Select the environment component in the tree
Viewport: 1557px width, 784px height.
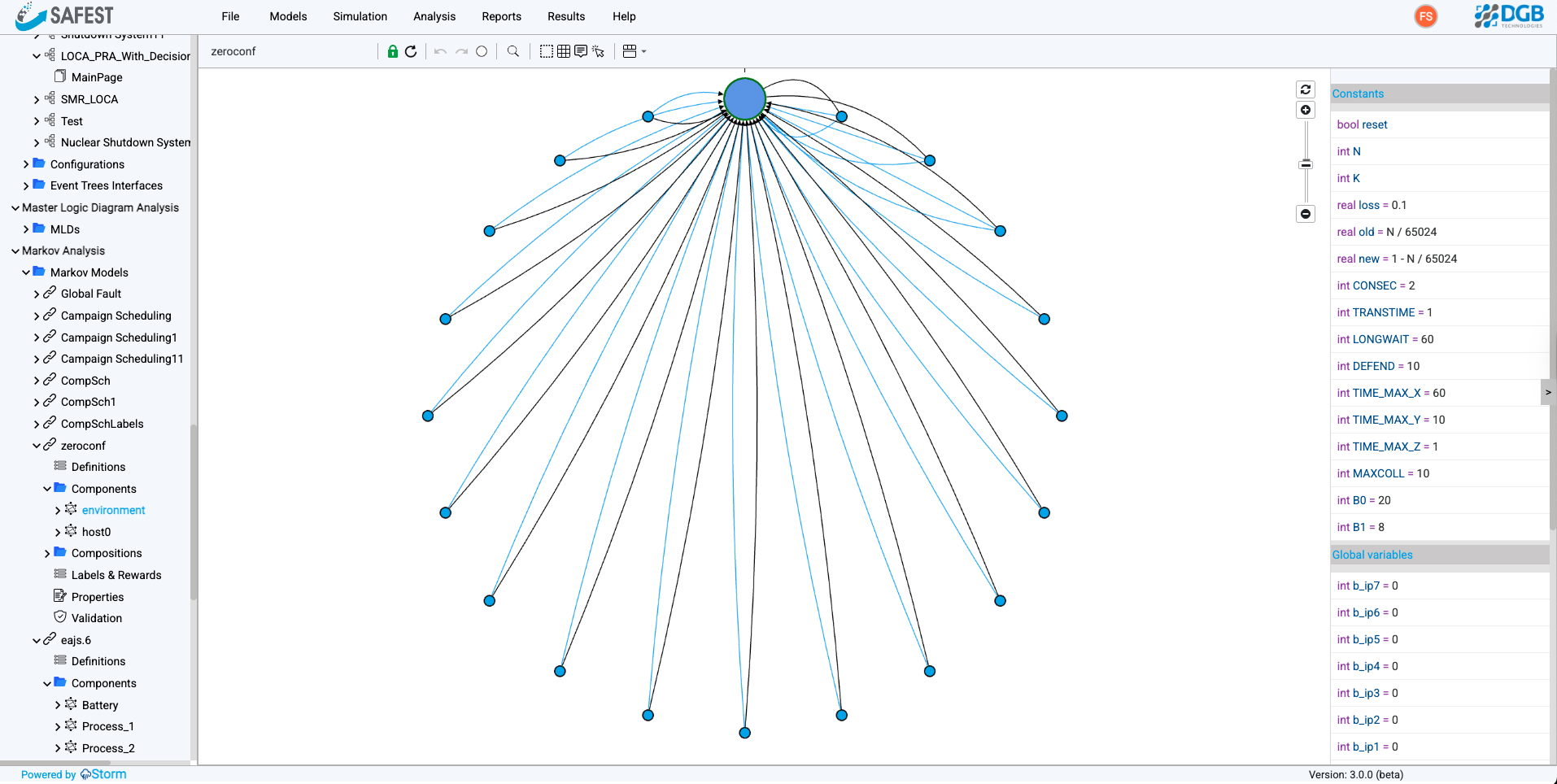[113, 509]
